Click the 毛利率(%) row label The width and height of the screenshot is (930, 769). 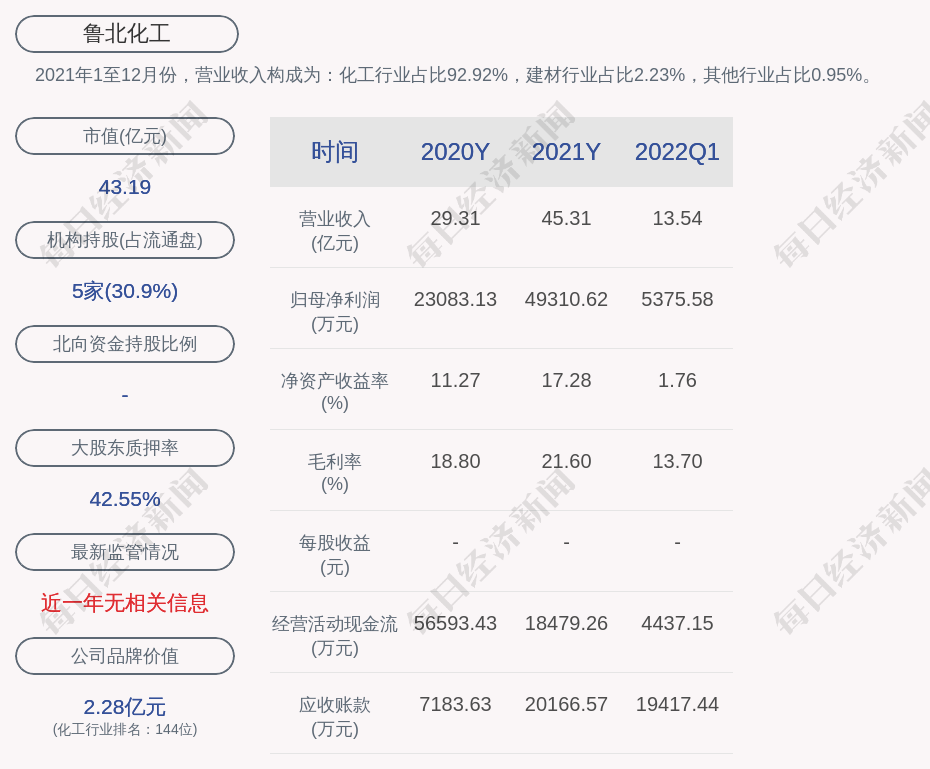[335, 473]
